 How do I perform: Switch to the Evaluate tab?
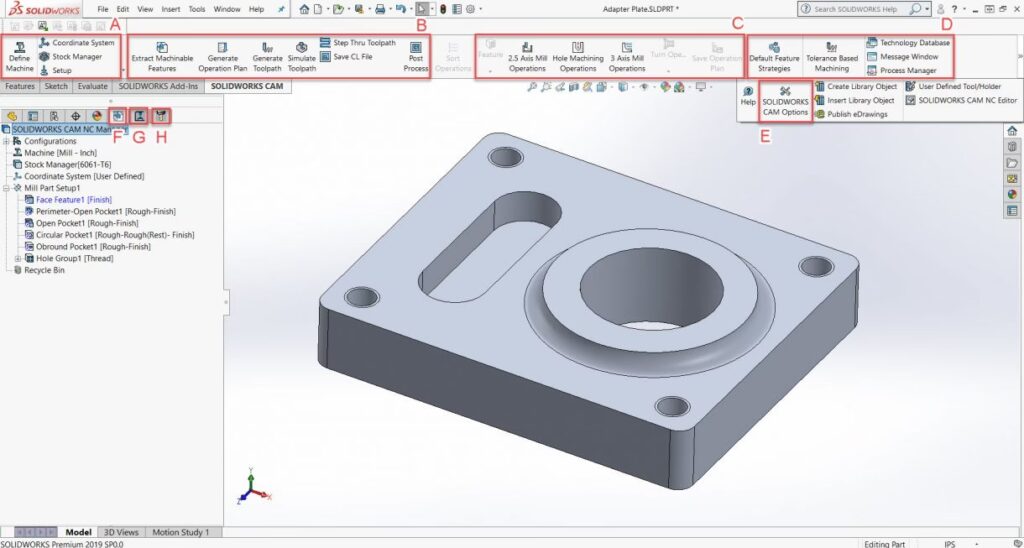point(93,87)
